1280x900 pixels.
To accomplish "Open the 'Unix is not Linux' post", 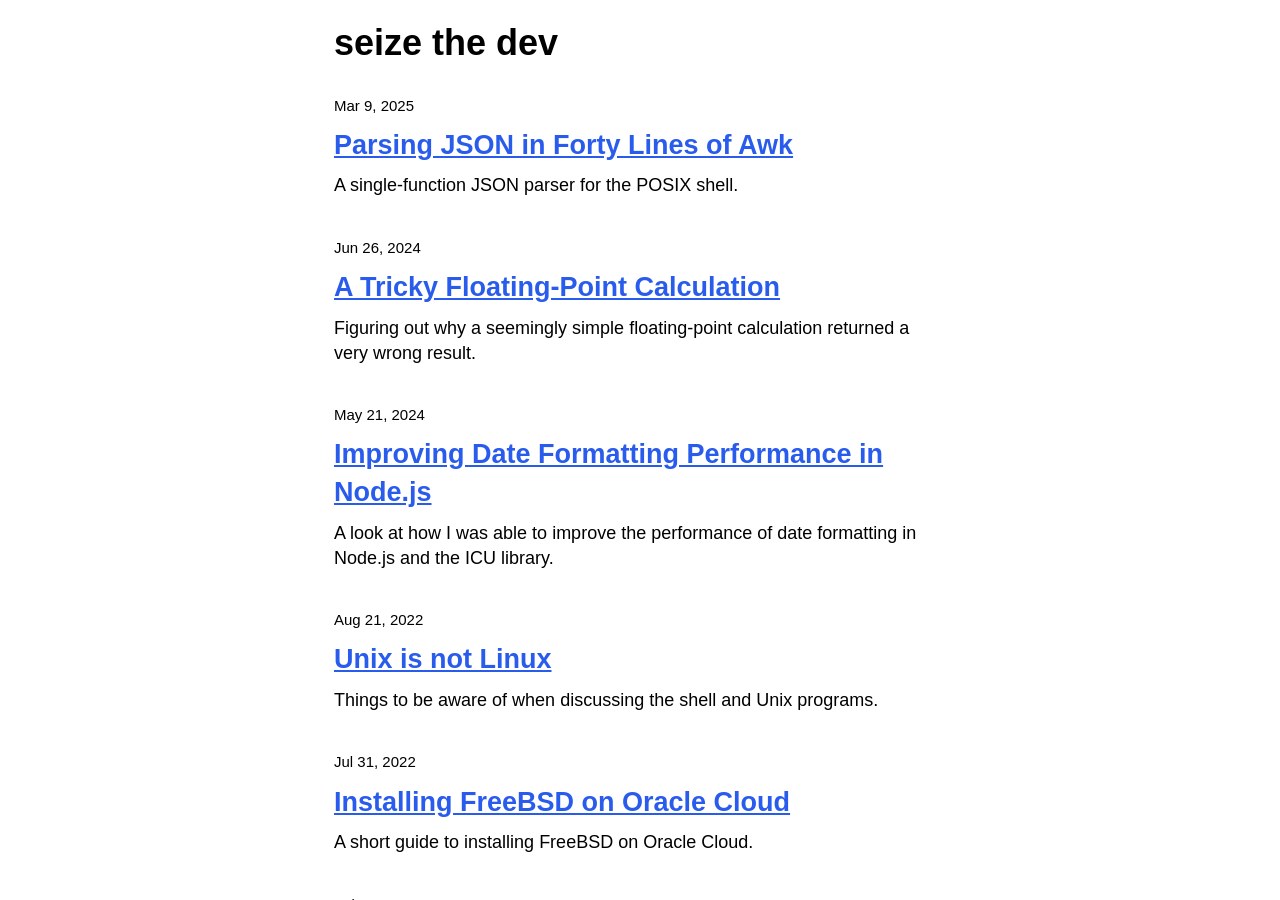I will coord(442,659).
